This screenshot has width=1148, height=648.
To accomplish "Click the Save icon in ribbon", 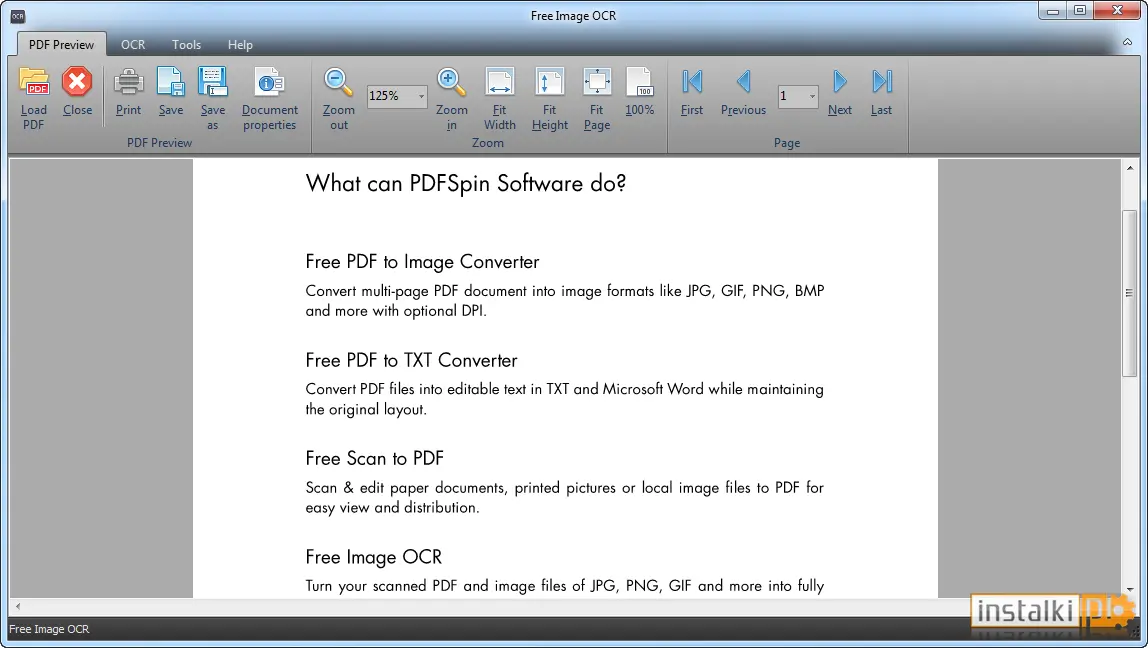I will [x=171, y=81].
